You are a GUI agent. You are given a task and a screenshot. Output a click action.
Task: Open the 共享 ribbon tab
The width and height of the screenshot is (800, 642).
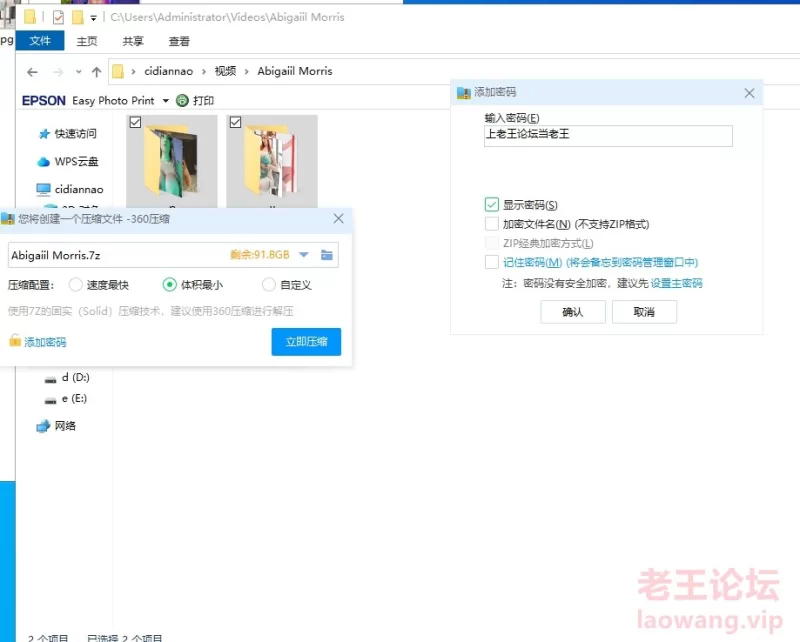click(x=133, y=41)
